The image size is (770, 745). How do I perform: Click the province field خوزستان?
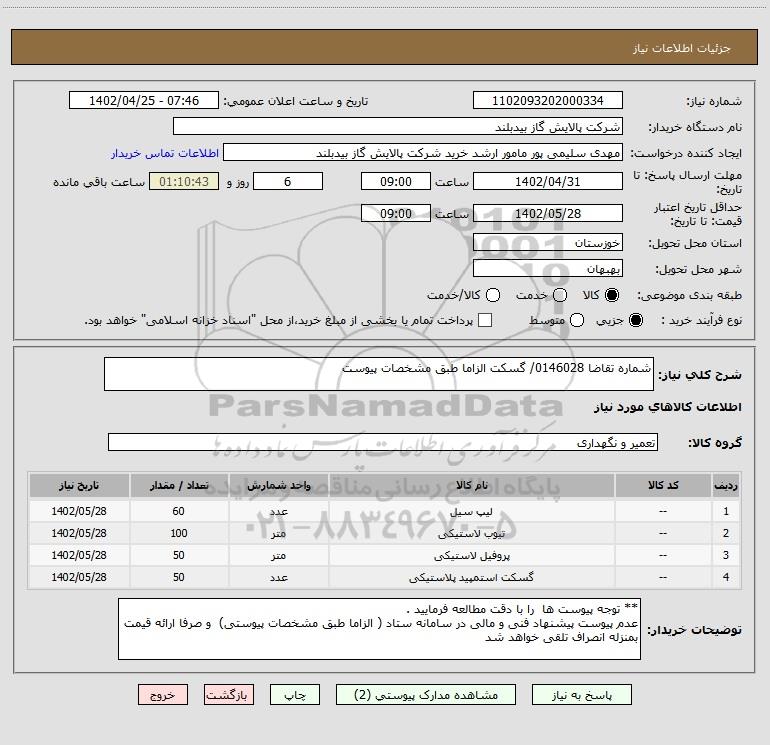[x=548, y=242]
